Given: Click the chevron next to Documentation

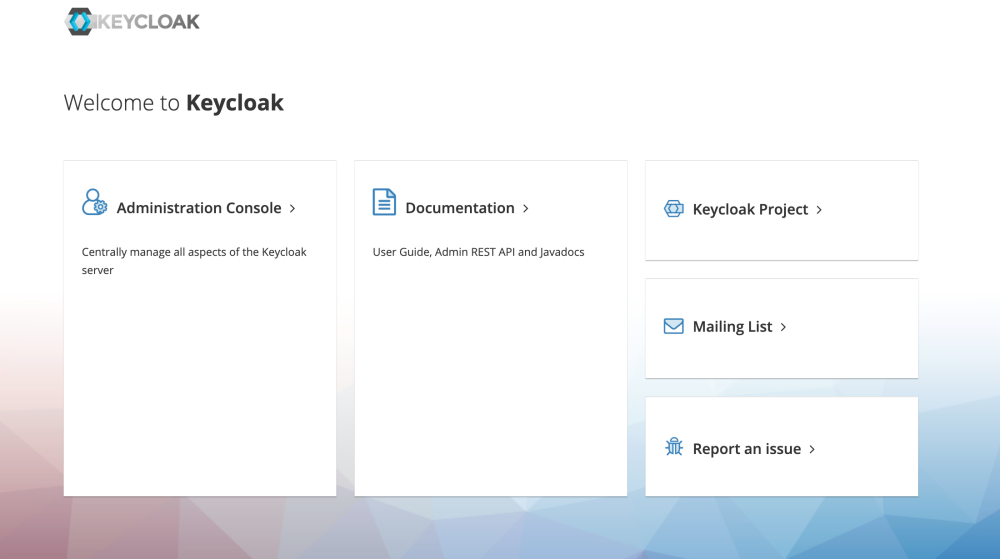Looking at the screenshot, I should [x=526, y=208].
